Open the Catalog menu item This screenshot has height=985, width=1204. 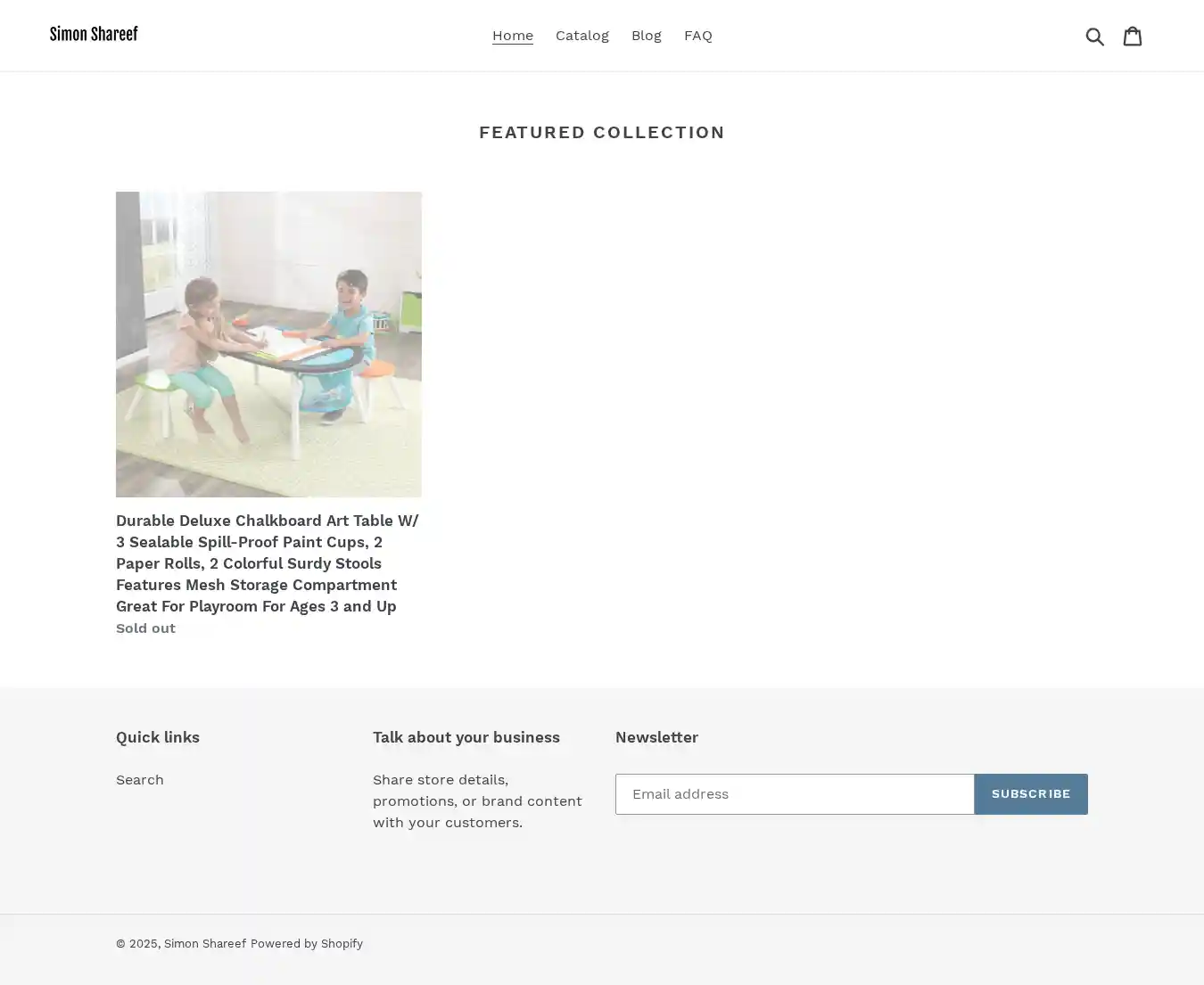click(x=582, y=36)
